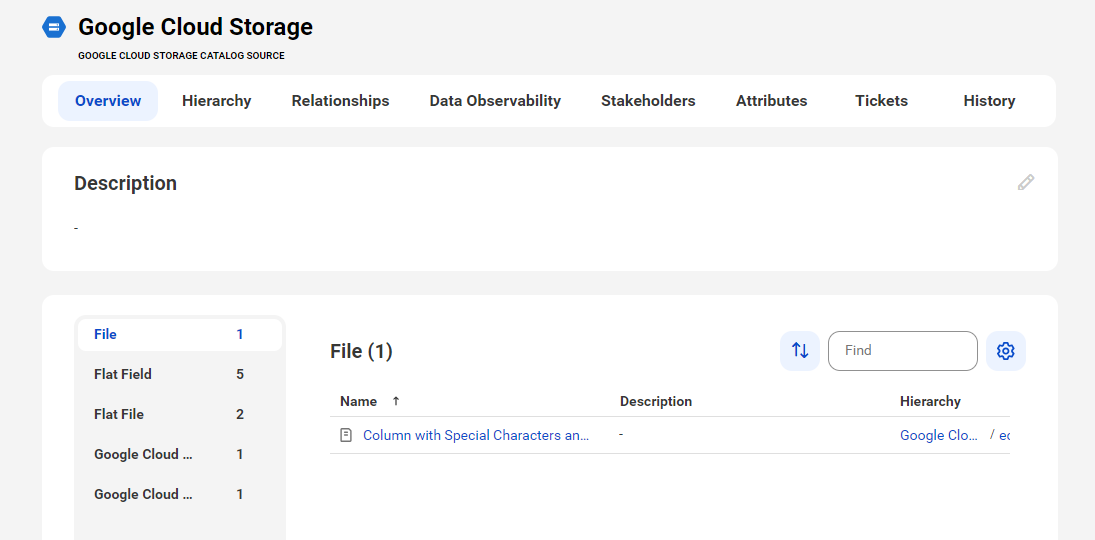The width and height of the screenshot is (1095, 540).
Task: Sort by the Name ascending arrow
Action: (x=396, y=401)
